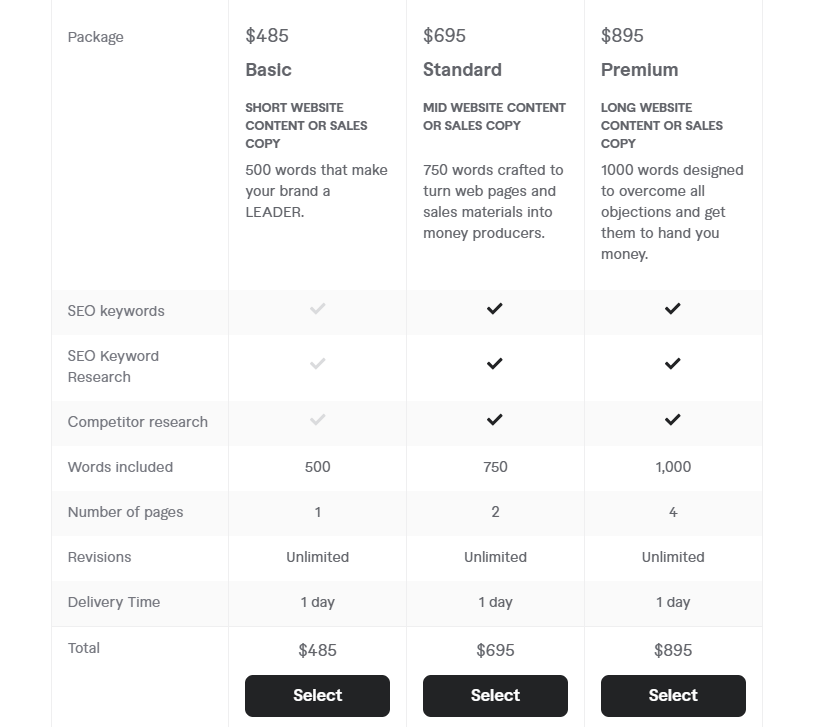Screen dimensions: 820x727
Task: Click the Premium package heading
Action: click(639, 70)
